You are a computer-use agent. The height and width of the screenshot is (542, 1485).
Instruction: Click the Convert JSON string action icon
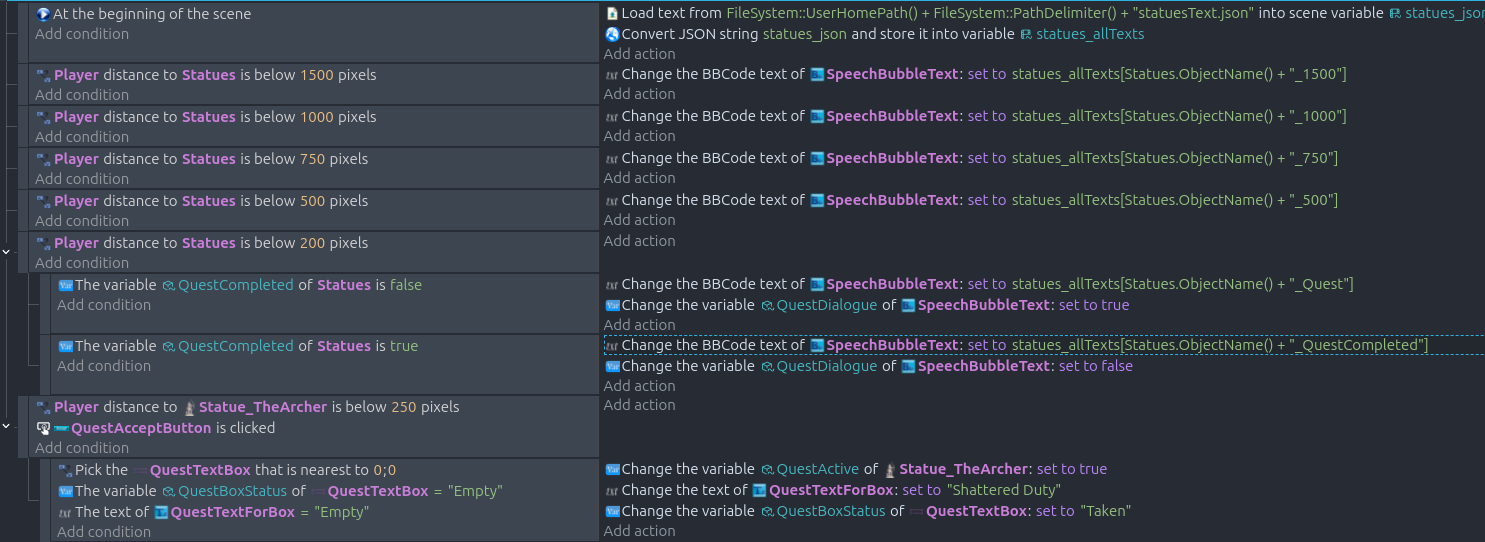coord(612,34)
